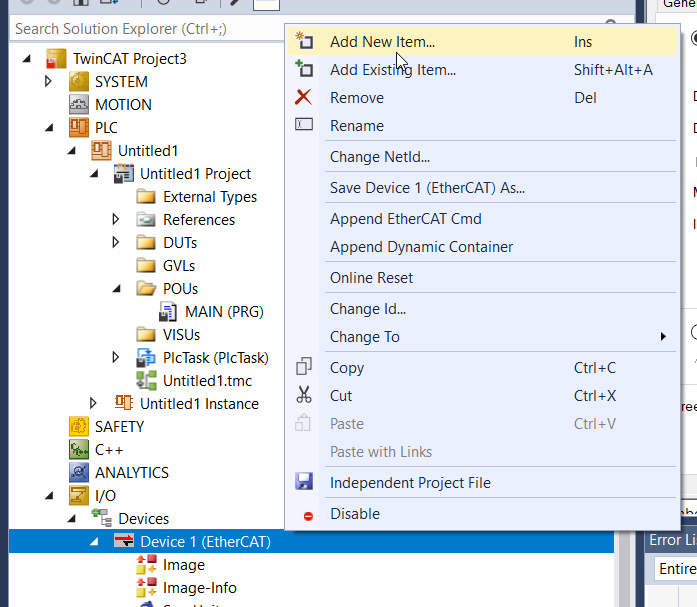
Task: Choose Save Device 1 (EtherCAT) As
Action: click(482, 188)
